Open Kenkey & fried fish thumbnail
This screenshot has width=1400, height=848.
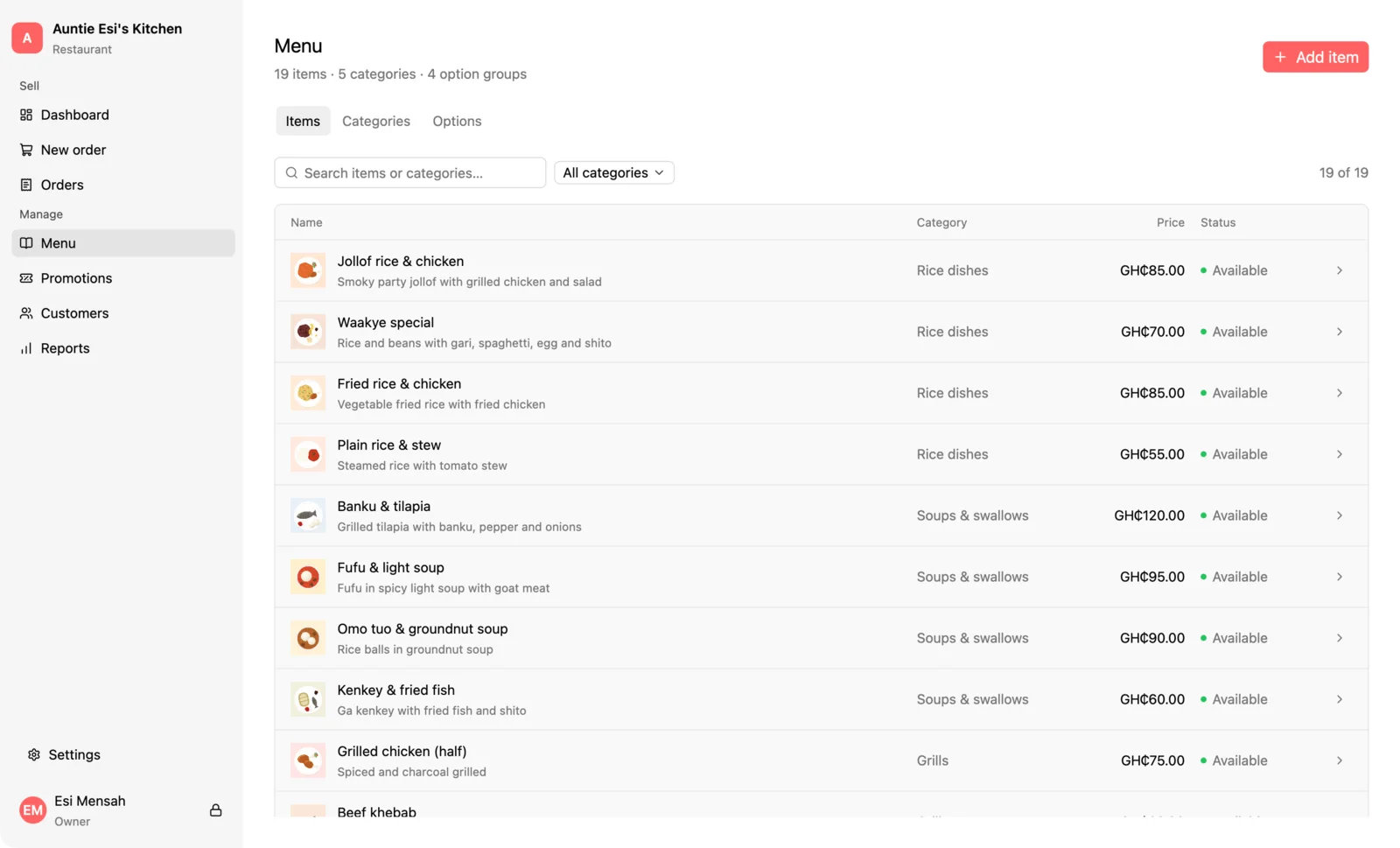308,699
